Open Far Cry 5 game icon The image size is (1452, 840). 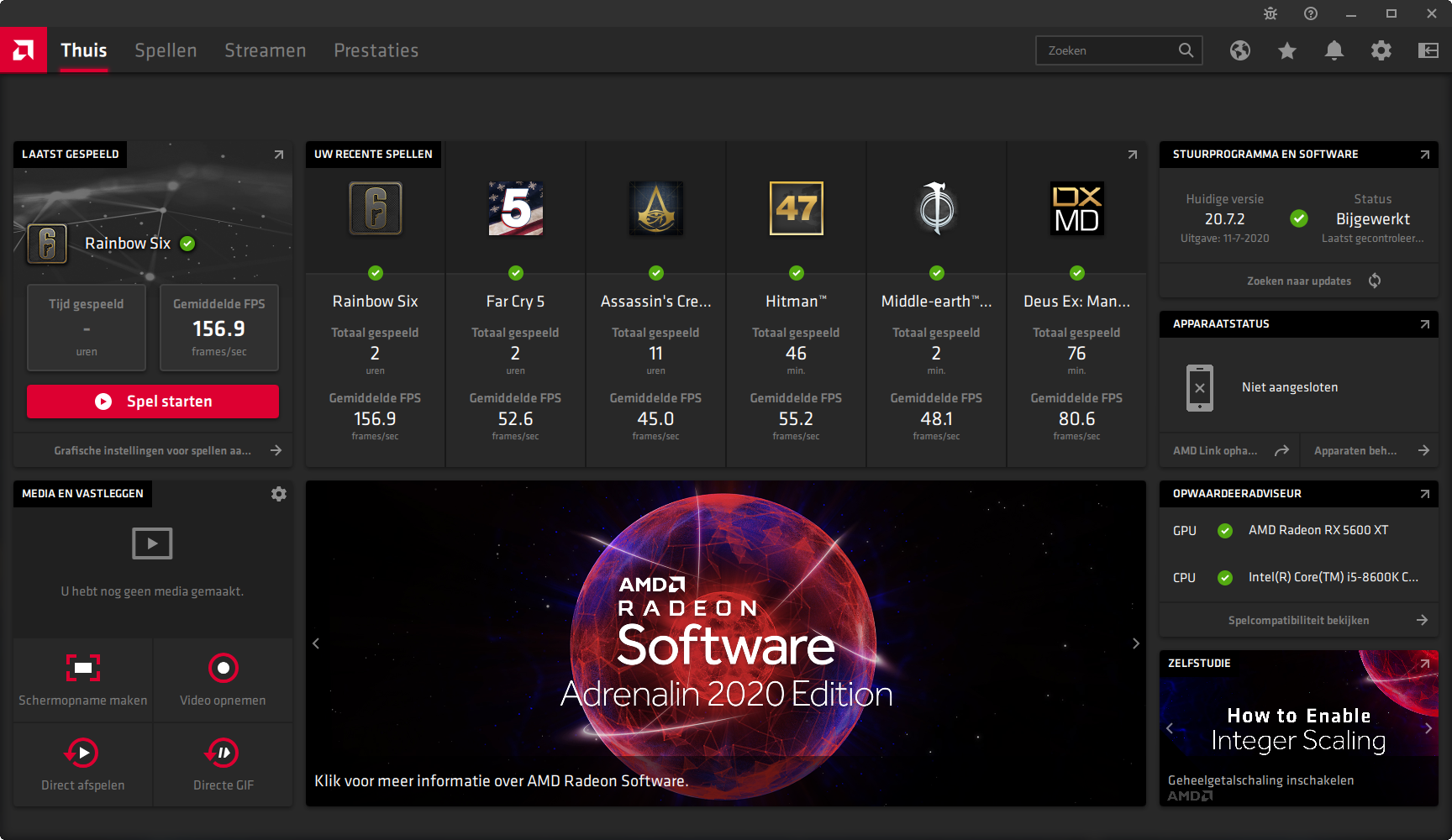(x=516, y=208)
